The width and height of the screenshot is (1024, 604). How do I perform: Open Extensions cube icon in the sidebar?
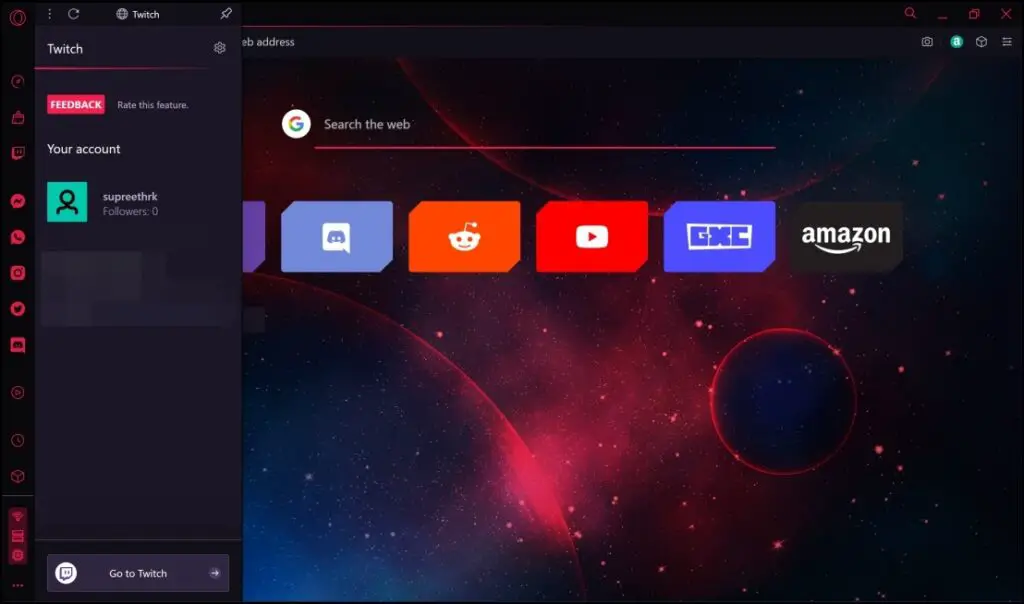click(18, 476)
